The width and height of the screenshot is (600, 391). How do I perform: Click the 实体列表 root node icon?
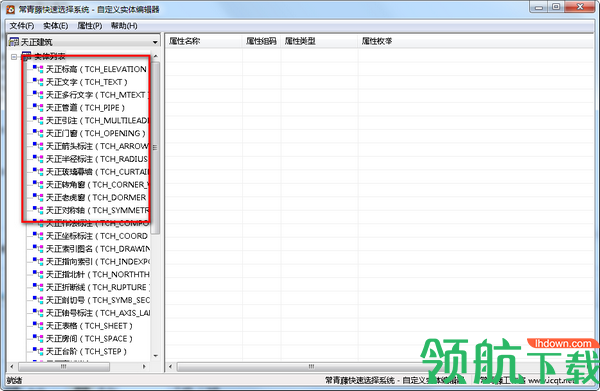click(26, 56)
